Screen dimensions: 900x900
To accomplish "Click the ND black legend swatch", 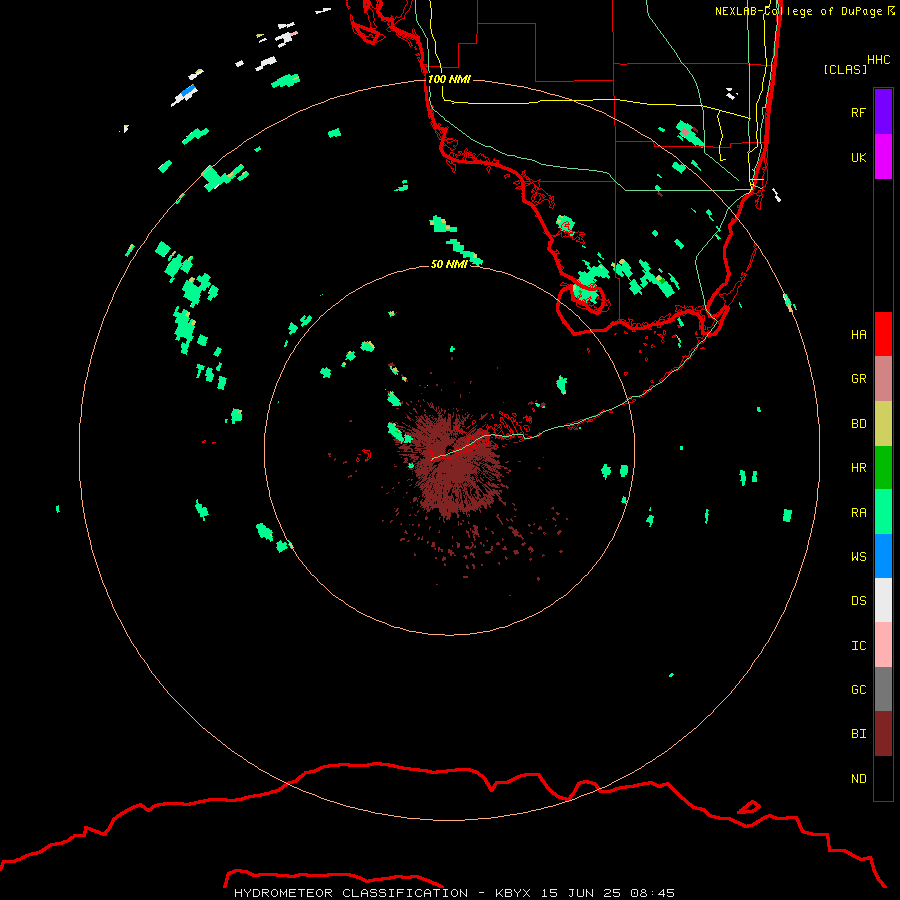I will 883,778.
